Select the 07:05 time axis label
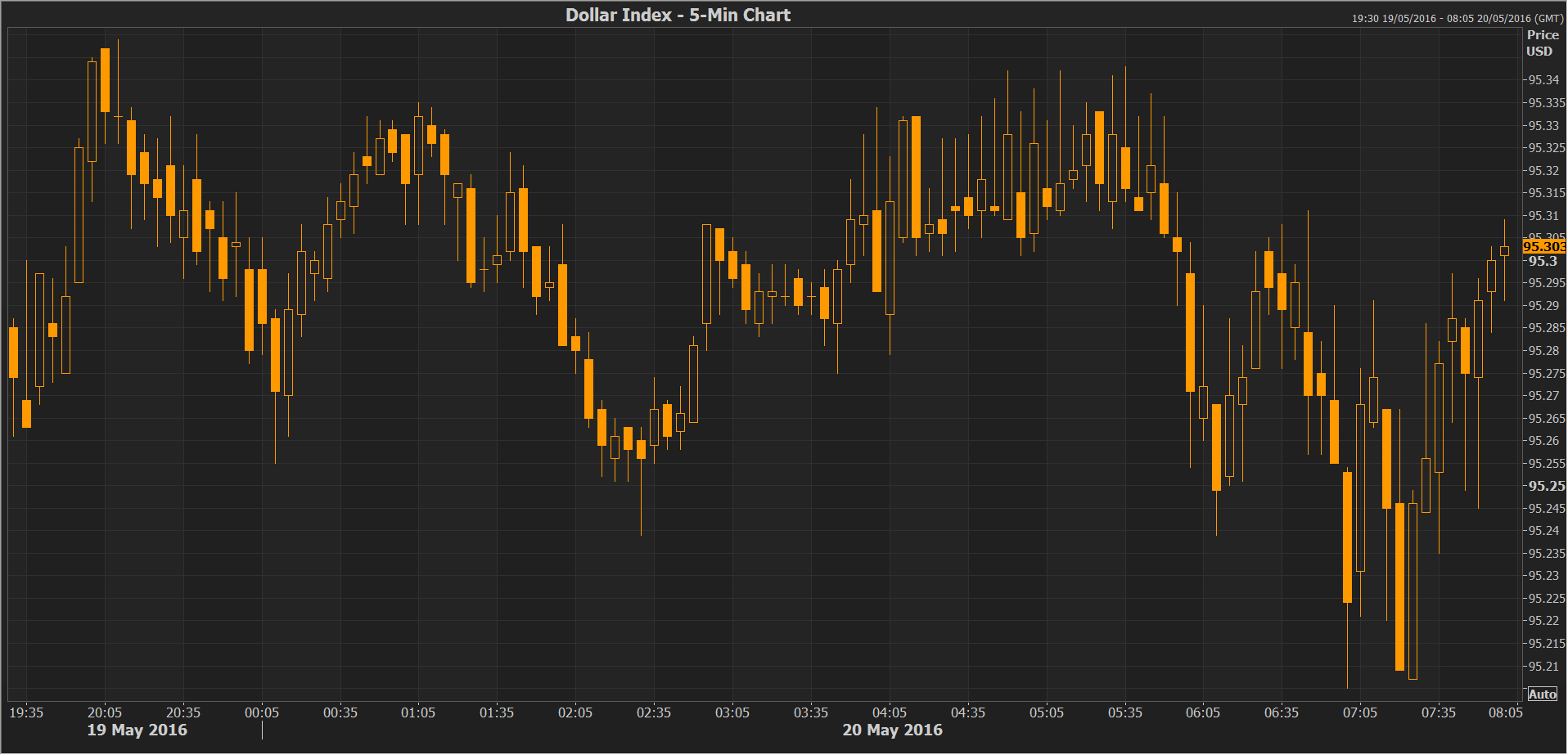Screen dimensions: 1568x755 coord(1360,712)
